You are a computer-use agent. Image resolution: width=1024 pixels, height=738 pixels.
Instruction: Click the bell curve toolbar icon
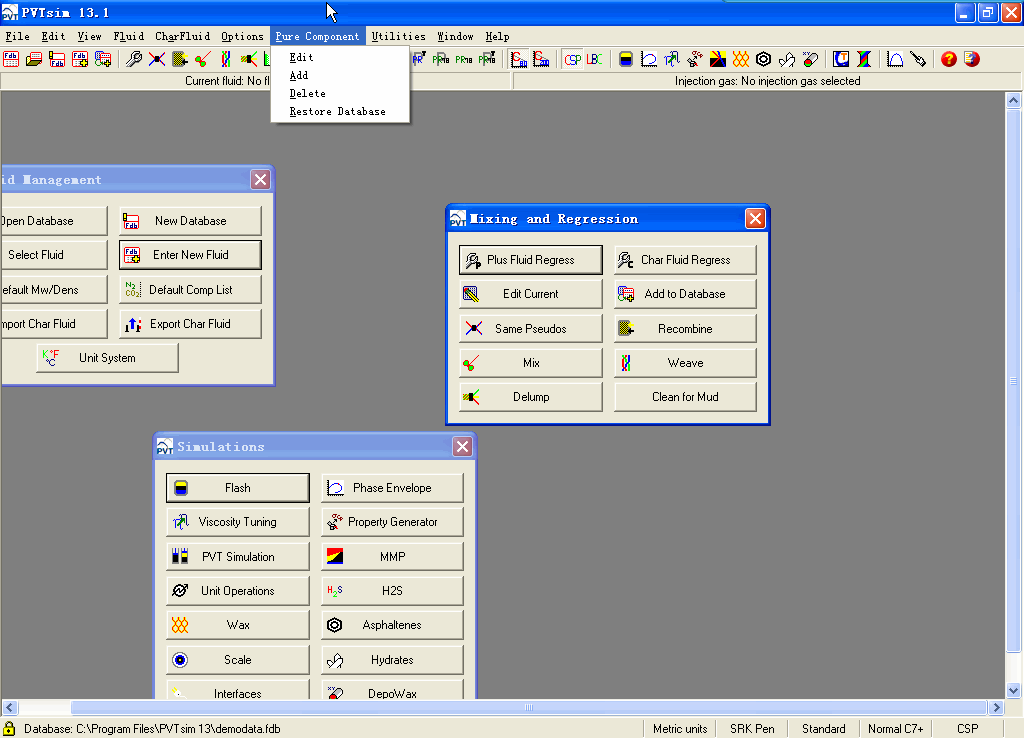(895, 59)
